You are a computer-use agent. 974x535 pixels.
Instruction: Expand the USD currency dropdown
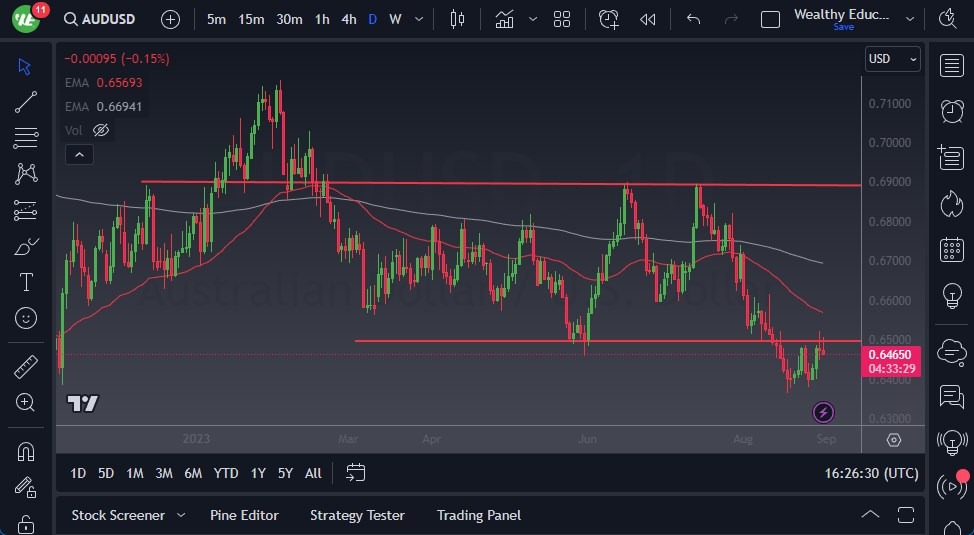coord(892,59)
